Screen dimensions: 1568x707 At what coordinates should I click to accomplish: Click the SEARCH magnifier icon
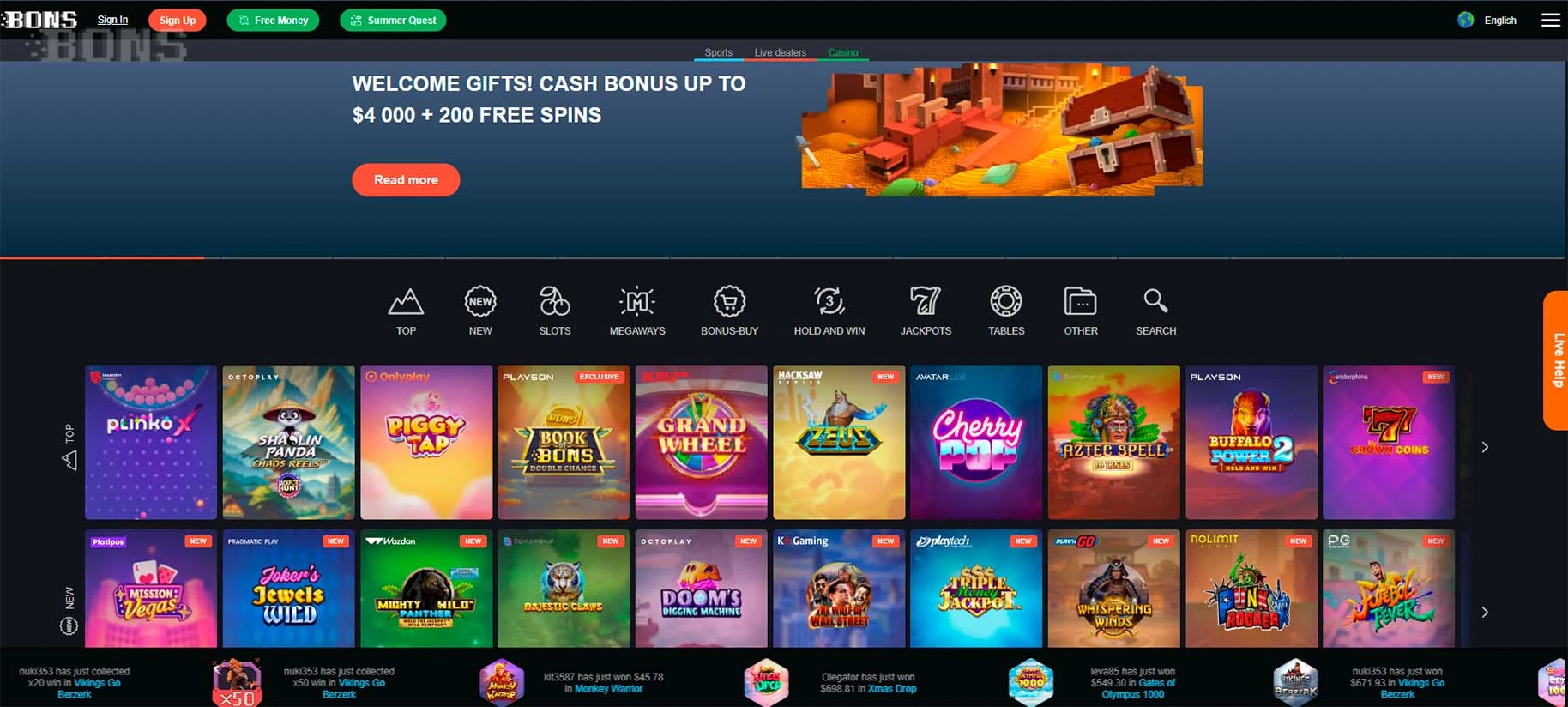click(x=1155, y=301)
